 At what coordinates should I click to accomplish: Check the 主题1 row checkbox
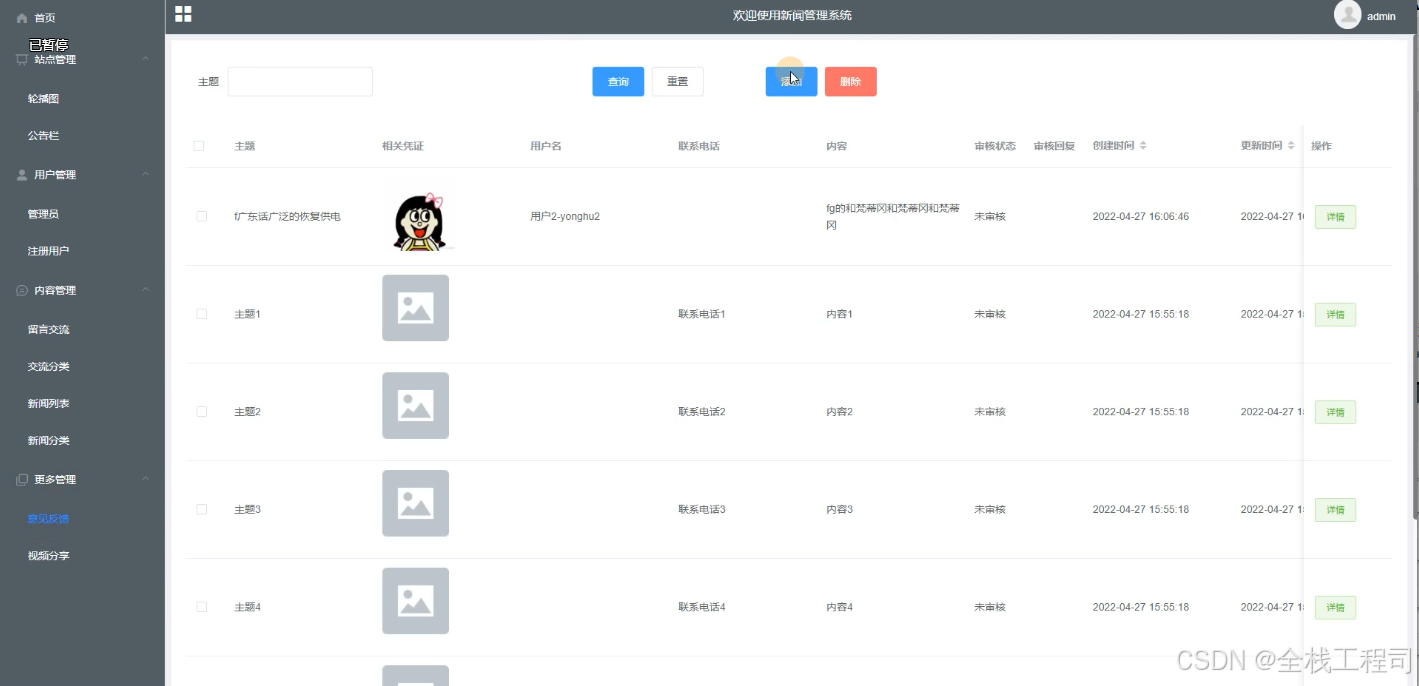pyautogui.click(x=202, y=314)
